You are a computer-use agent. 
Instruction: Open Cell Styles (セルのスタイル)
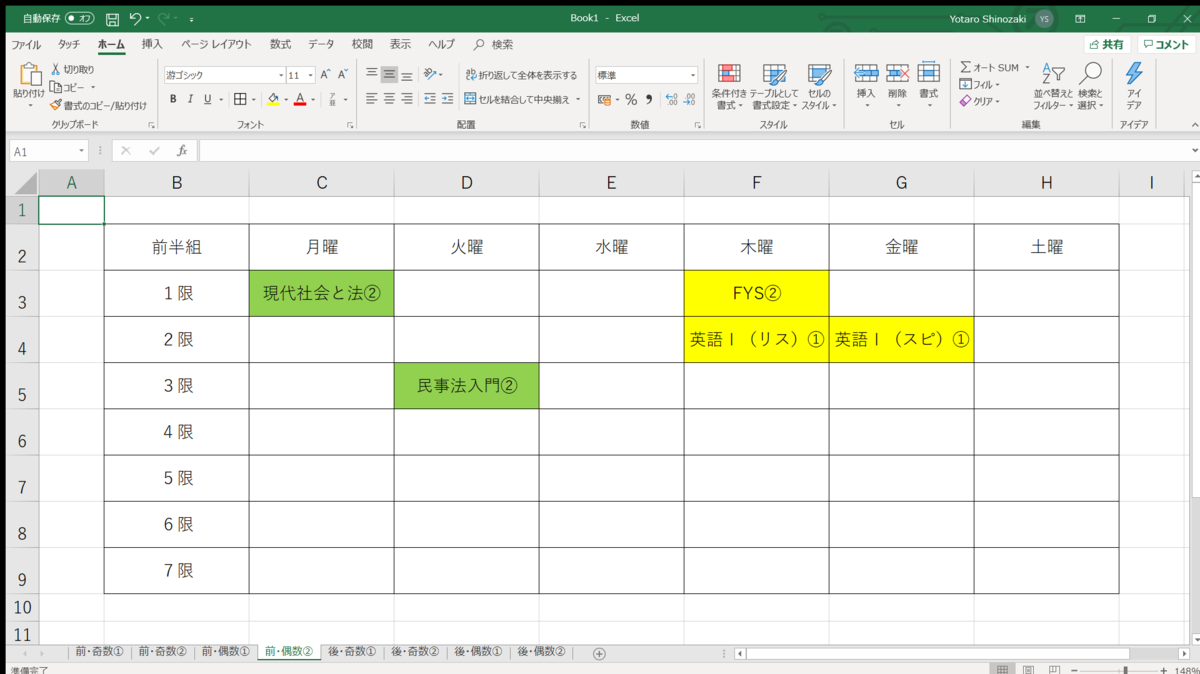[818, 87]
